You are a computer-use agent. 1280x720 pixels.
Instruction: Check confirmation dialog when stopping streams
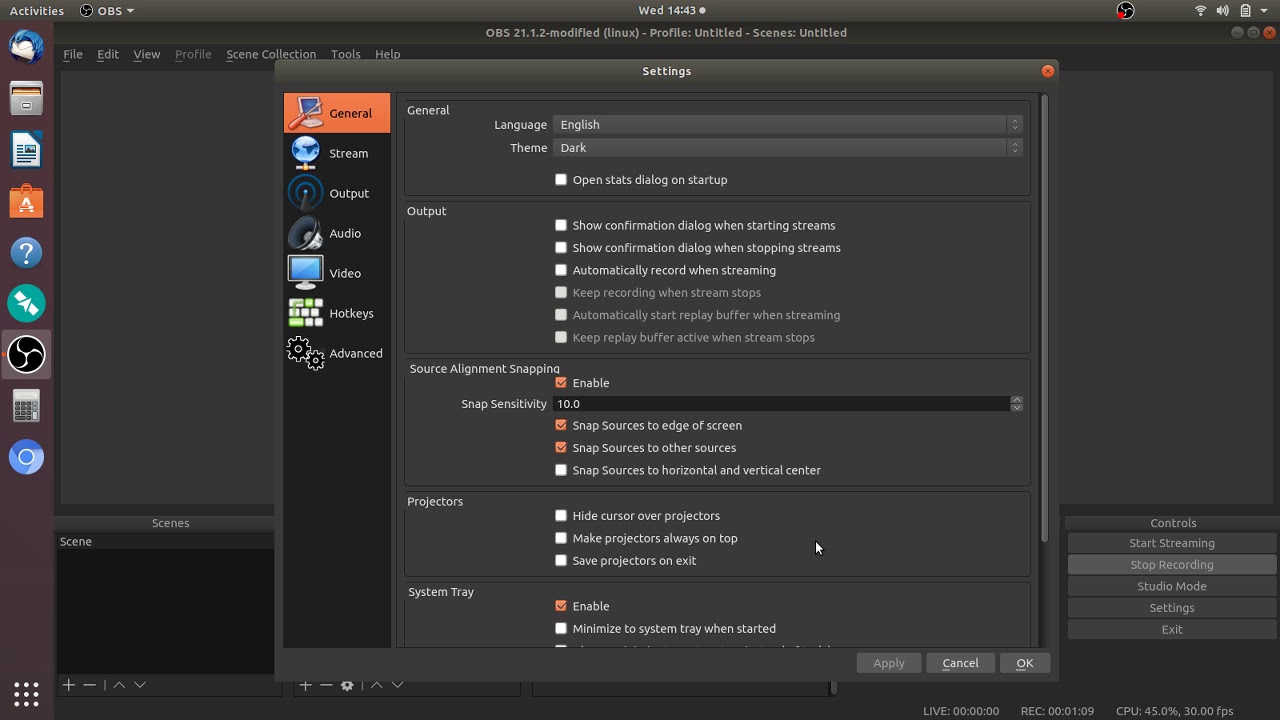coord(698,248)
